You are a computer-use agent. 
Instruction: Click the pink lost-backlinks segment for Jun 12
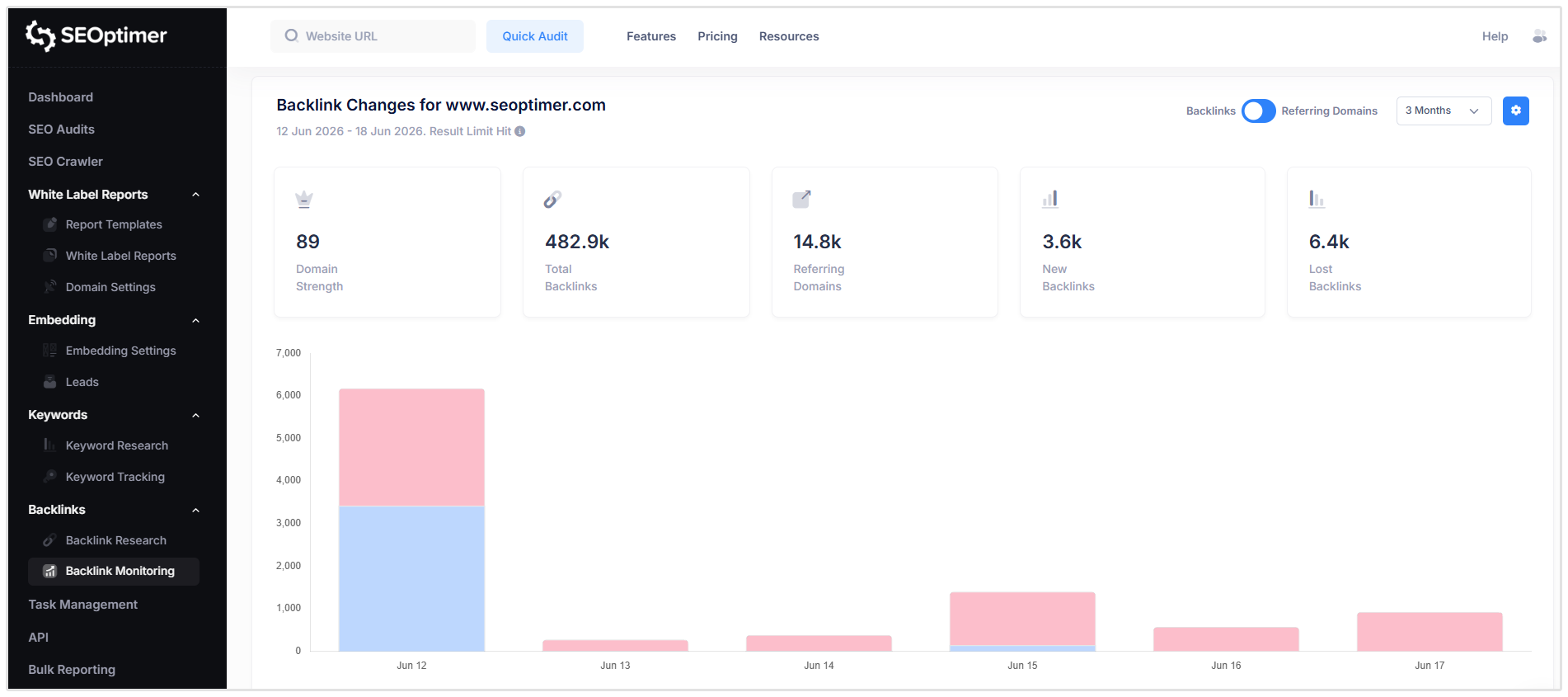(x=411, y=447)
